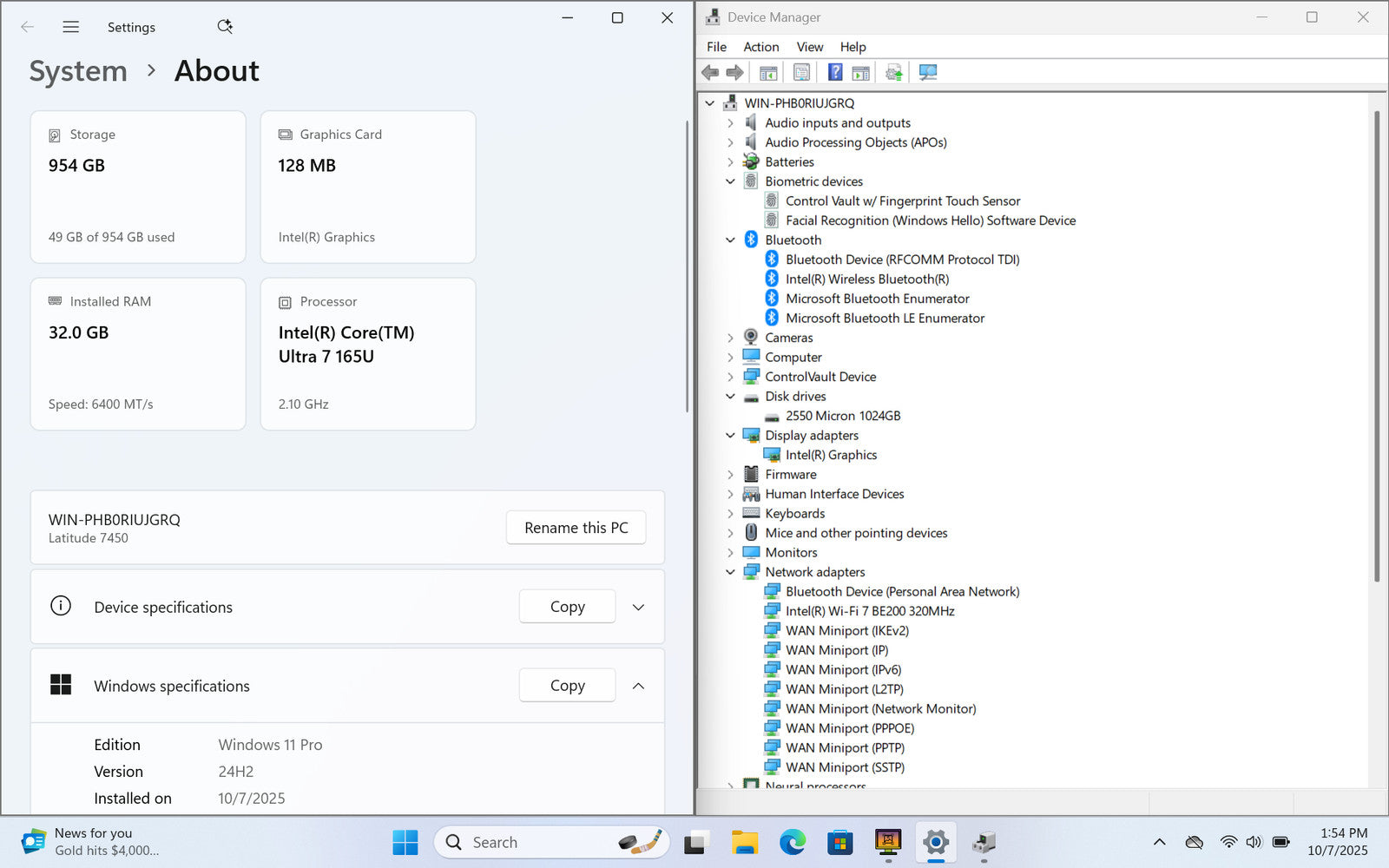Collapse the Bluetooth device category
1389x868 pixels.
point(730,240)
